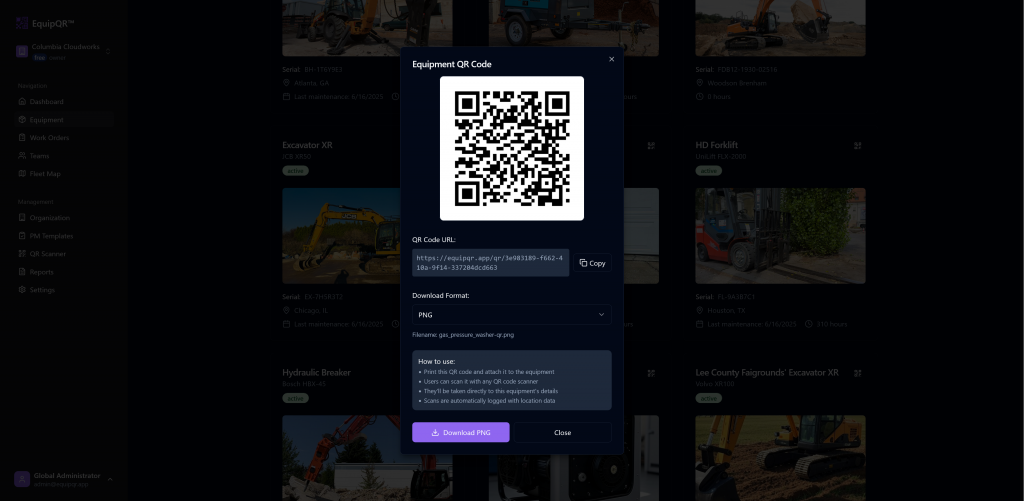Image resolution: width=1024 pixels, height=501 pixels.
Task: Click the Close button at dialog bottom
Action: click(562, 432)
